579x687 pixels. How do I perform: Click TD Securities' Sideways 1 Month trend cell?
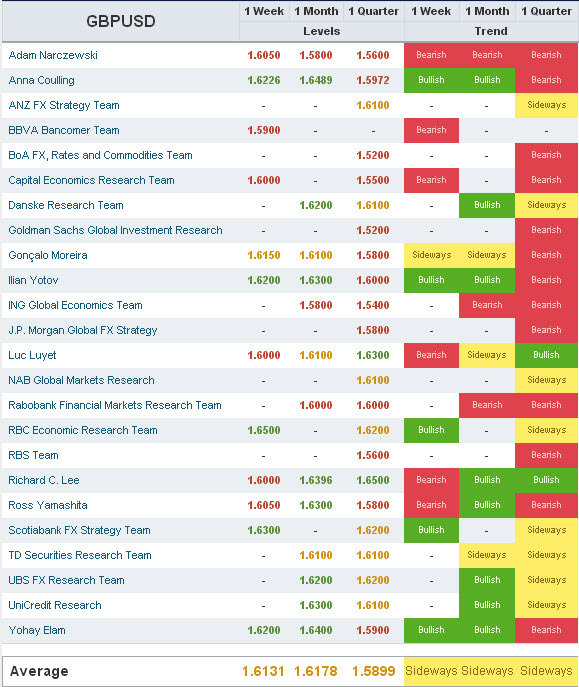pyautogui.click(x=487, y=555)
